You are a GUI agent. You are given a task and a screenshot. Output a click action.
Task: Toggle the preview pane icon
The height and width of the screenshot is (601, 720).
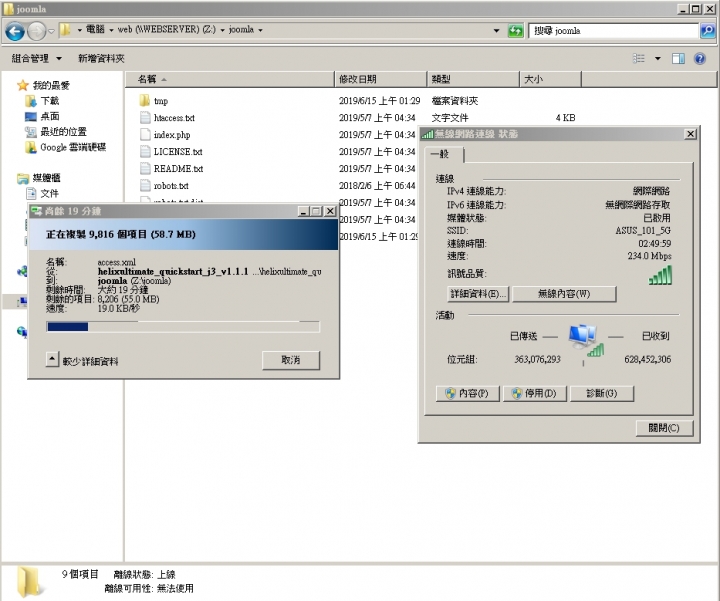coord(678,58)
